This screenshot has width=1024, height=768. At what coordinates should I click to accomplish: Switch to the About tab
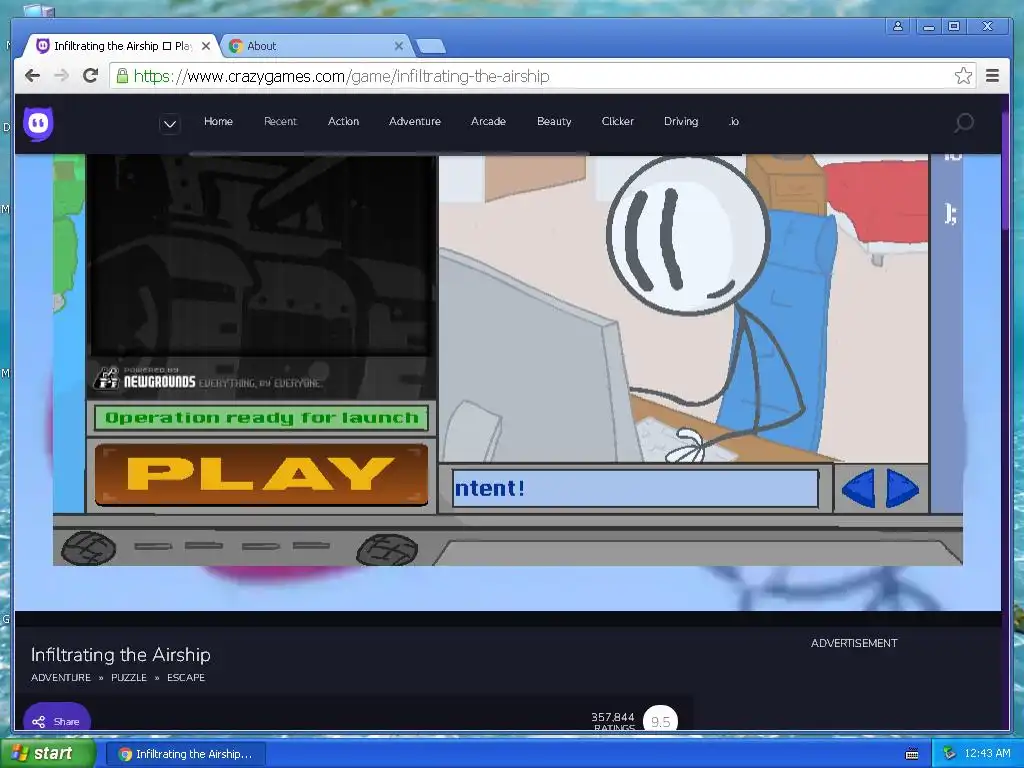(x=317, y=46)
